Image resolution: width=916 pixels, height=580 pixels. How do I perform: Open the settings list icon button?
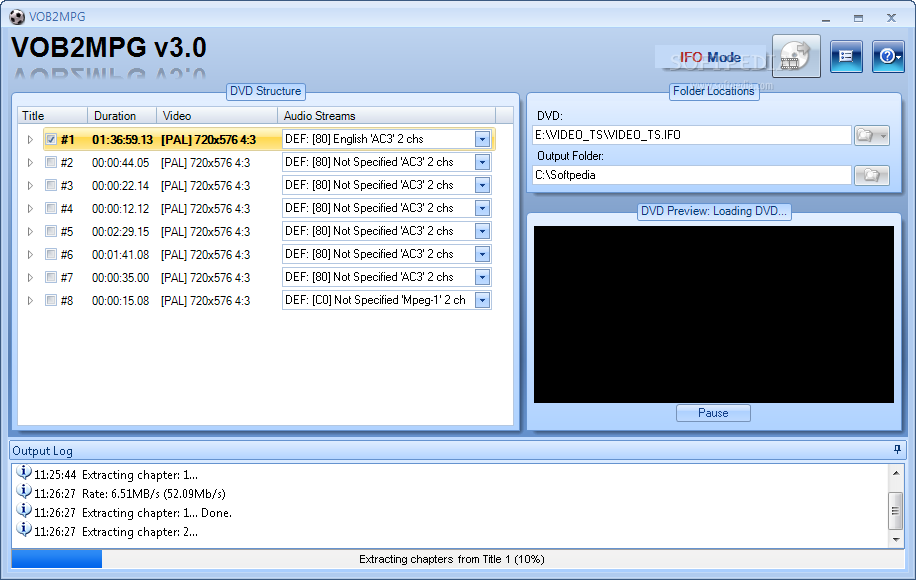point(846,57)
